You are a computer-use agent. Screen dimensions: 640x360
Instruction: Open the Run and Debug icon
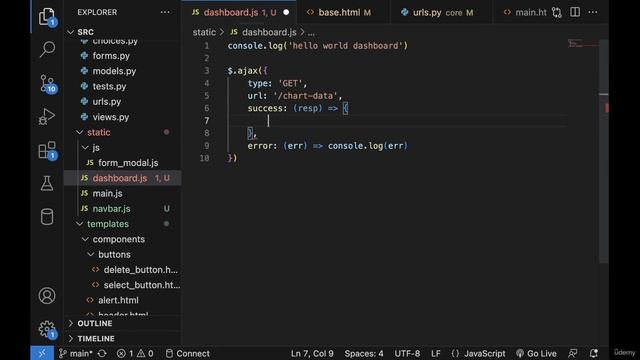(47, 117)
